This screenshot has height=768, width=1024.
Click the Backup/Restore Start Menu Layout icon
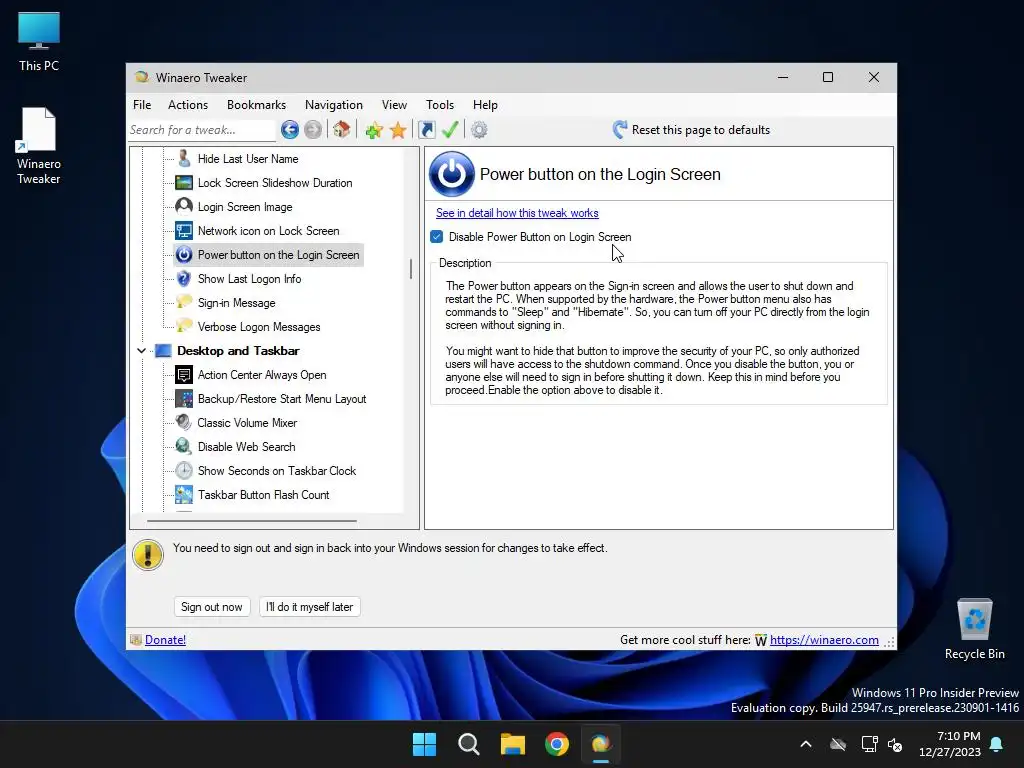click(184, 398)
